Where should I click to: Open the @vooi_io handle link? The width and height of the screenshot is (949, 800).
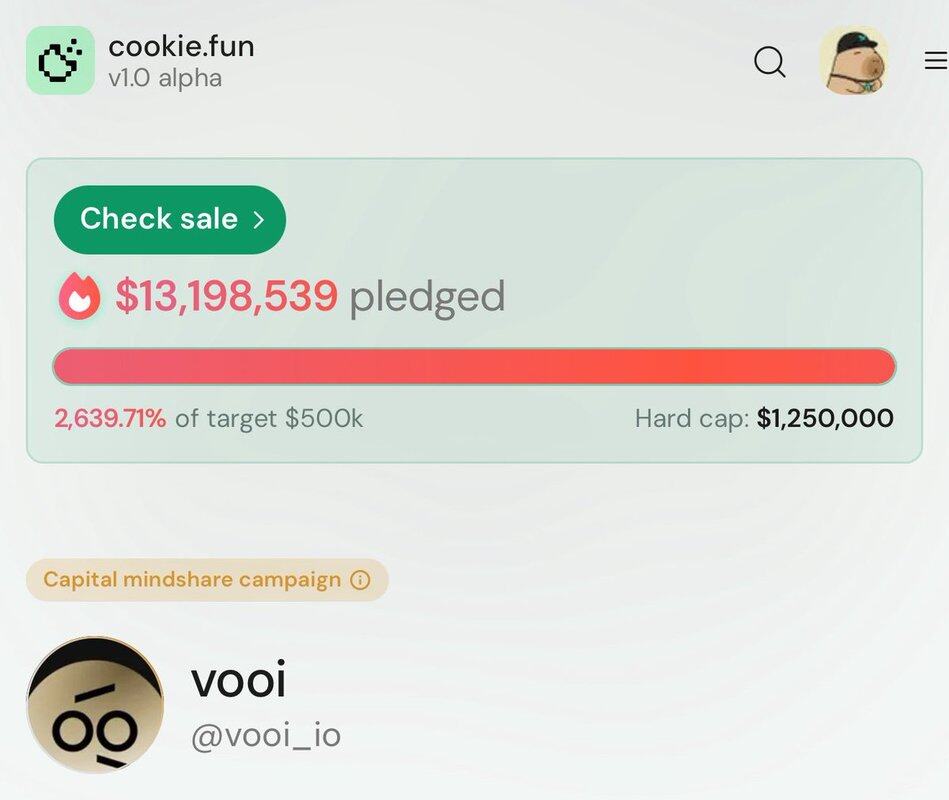(266, 735)
